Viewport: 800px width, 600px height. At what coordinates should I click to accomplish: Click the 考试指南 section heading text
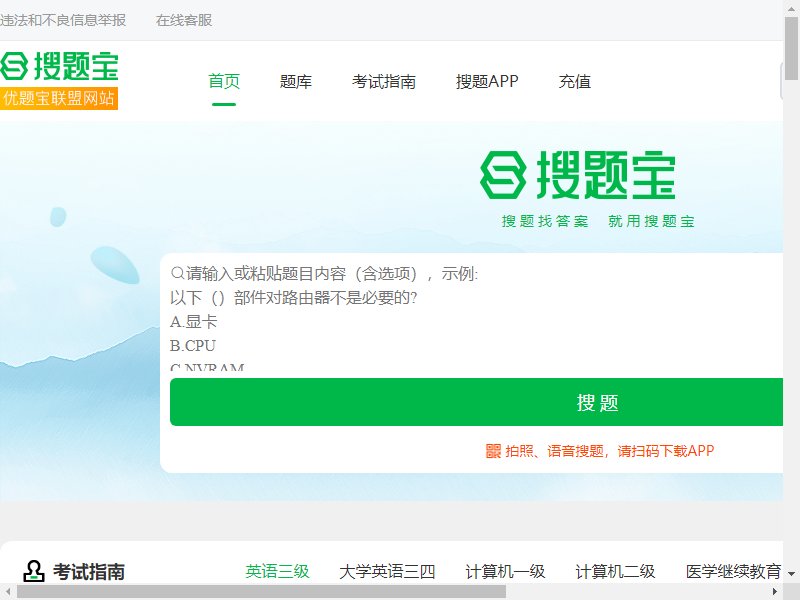coord(89,571)
